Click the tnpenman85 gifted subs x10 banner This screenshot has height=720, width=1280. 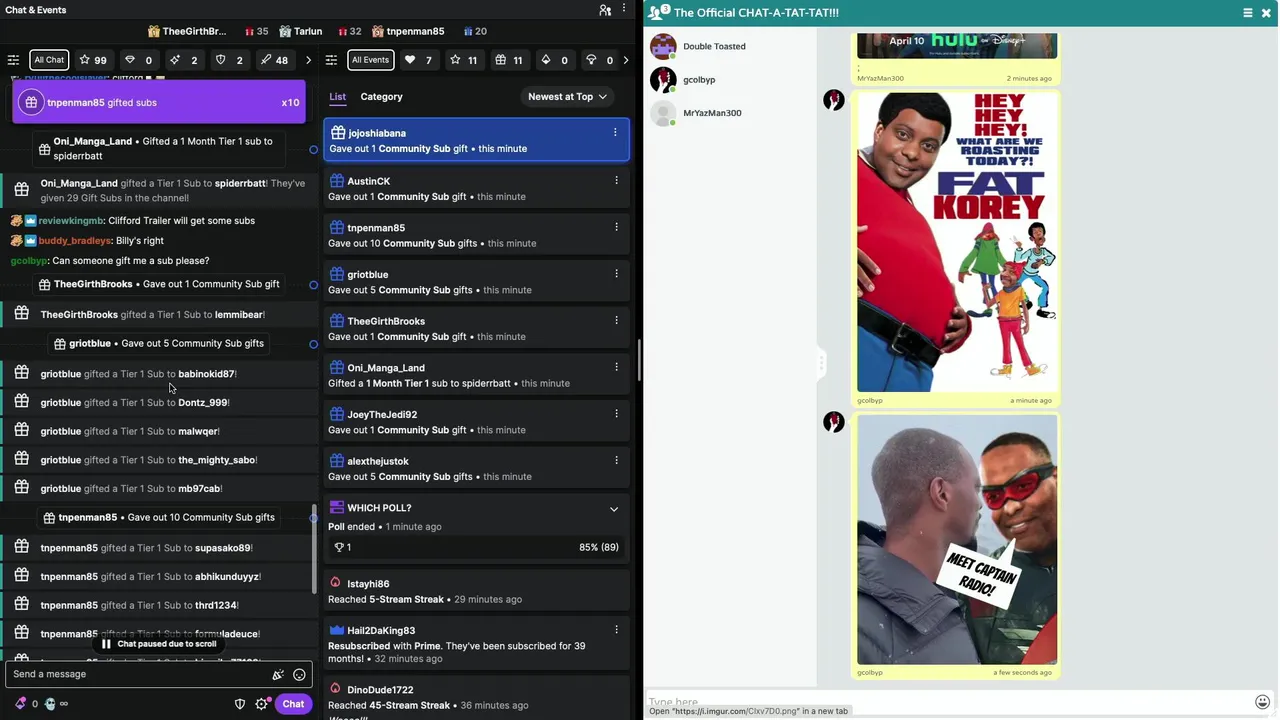pos(158,102)
